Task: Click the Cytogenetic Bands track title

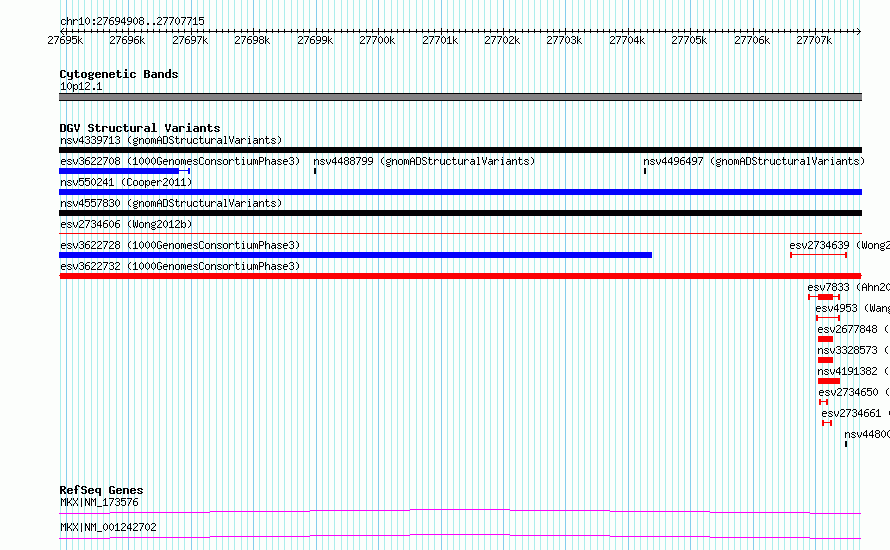Action: click(119, 74)
